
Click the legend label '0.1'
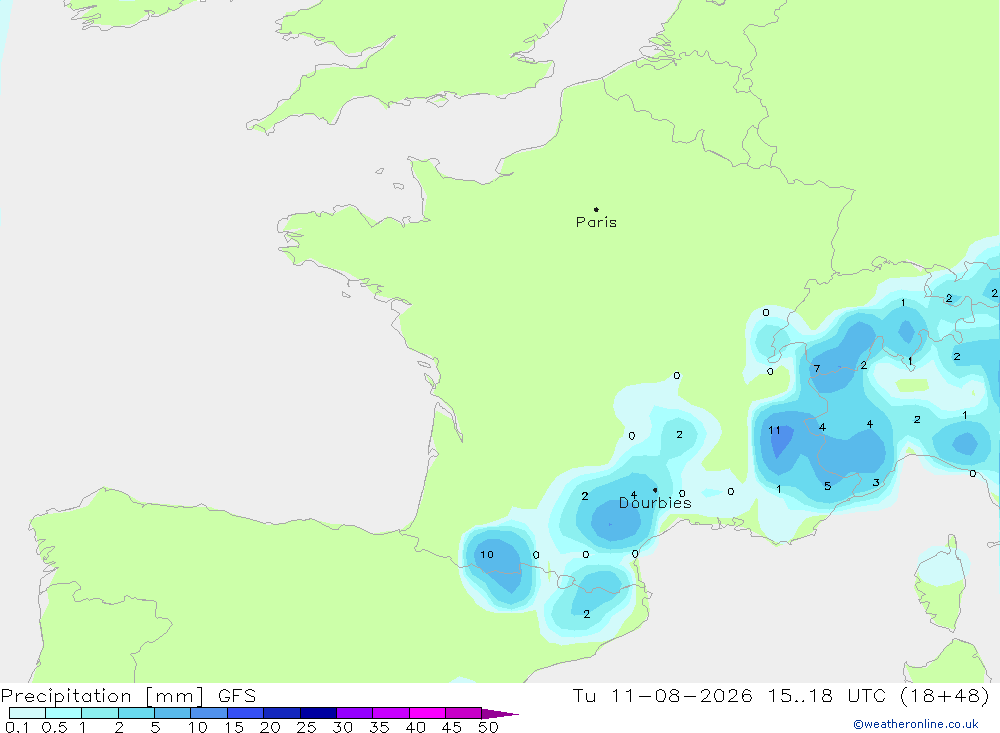(17, 727)
